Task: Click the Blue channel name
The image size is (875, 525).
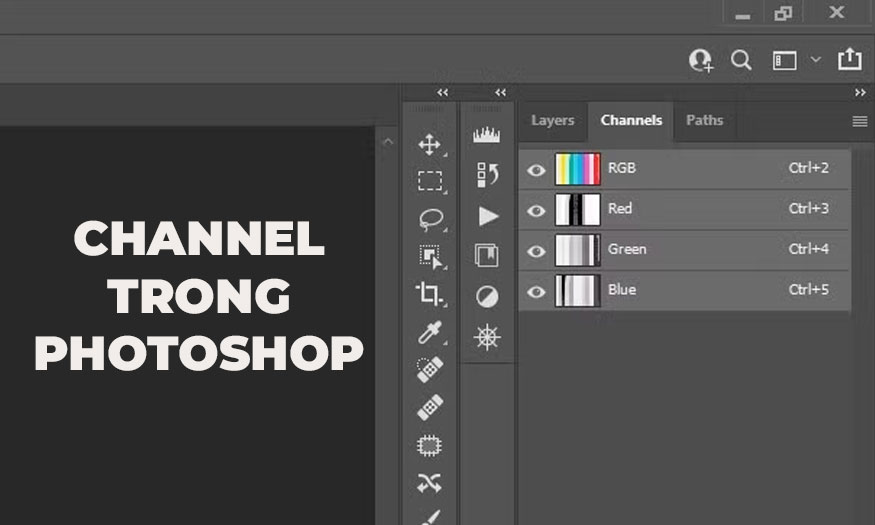Action: tap(622, 290)
